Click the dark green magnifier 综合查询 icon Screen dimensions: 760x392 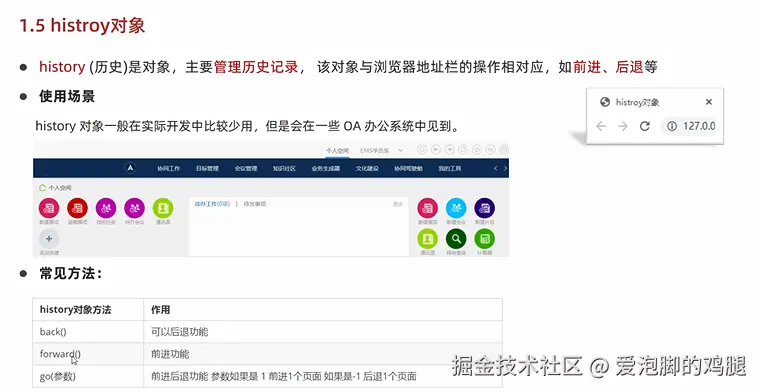(456, 239)
